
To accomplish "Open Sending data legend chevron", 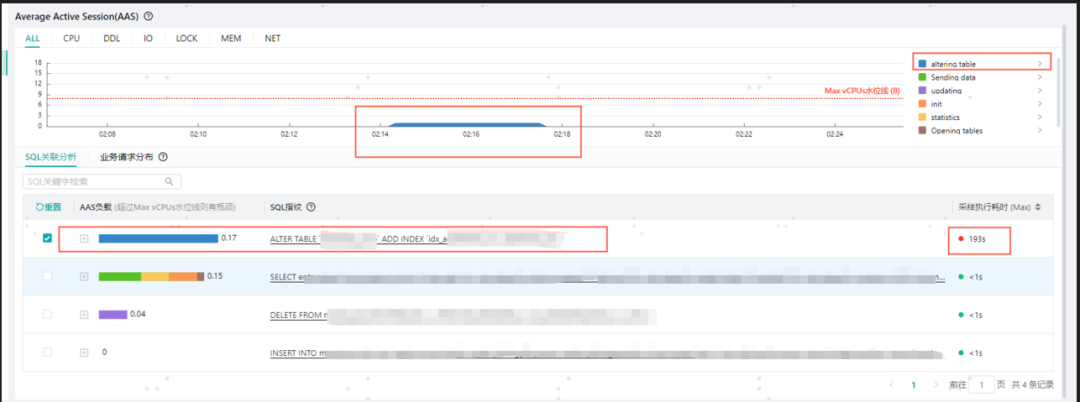I will click(1039, 78).
